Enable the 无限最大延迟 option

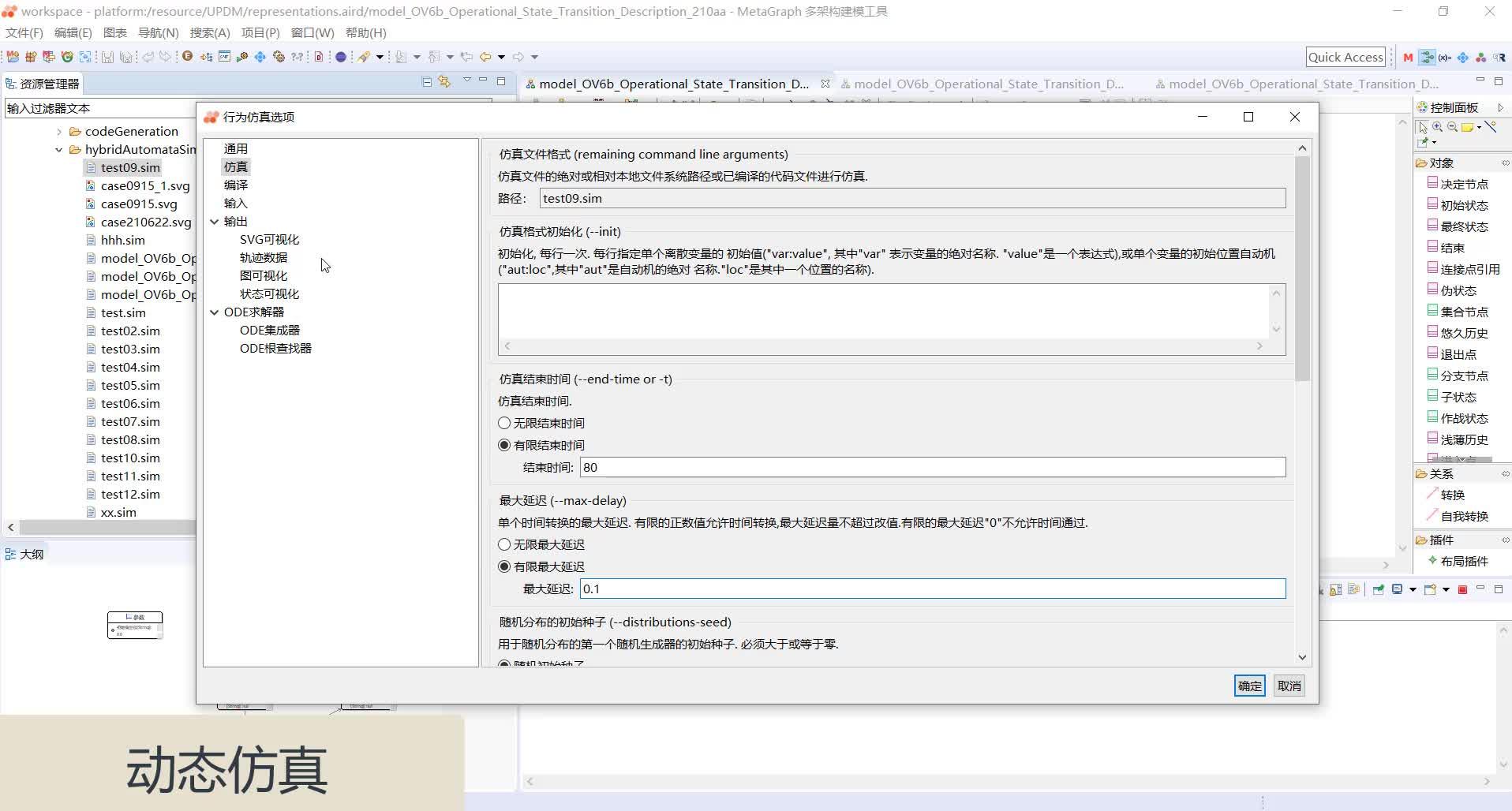(503, 544)
